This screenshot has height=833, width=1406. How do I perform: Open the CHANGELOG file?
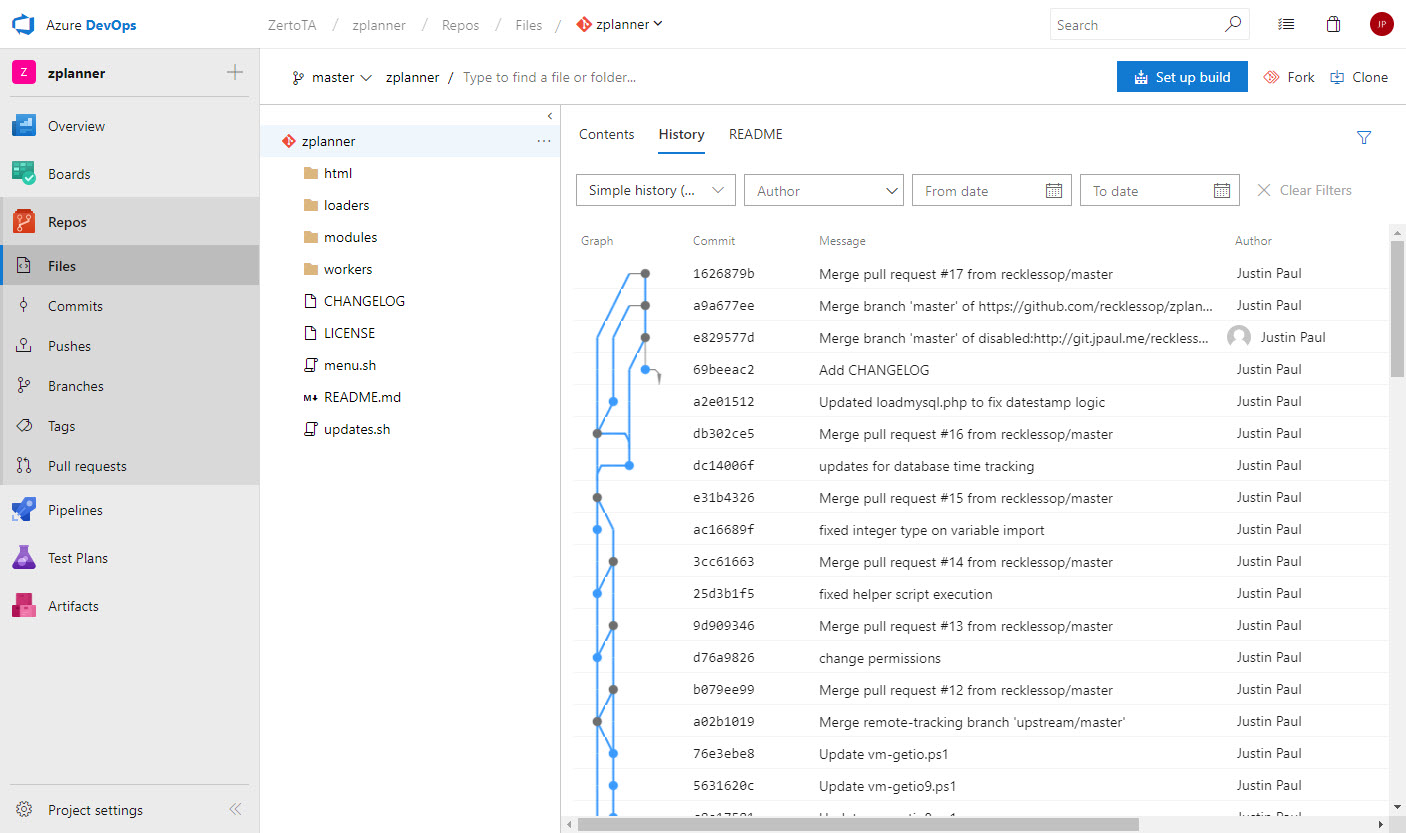pyautogui.click(x=364, y=301)
